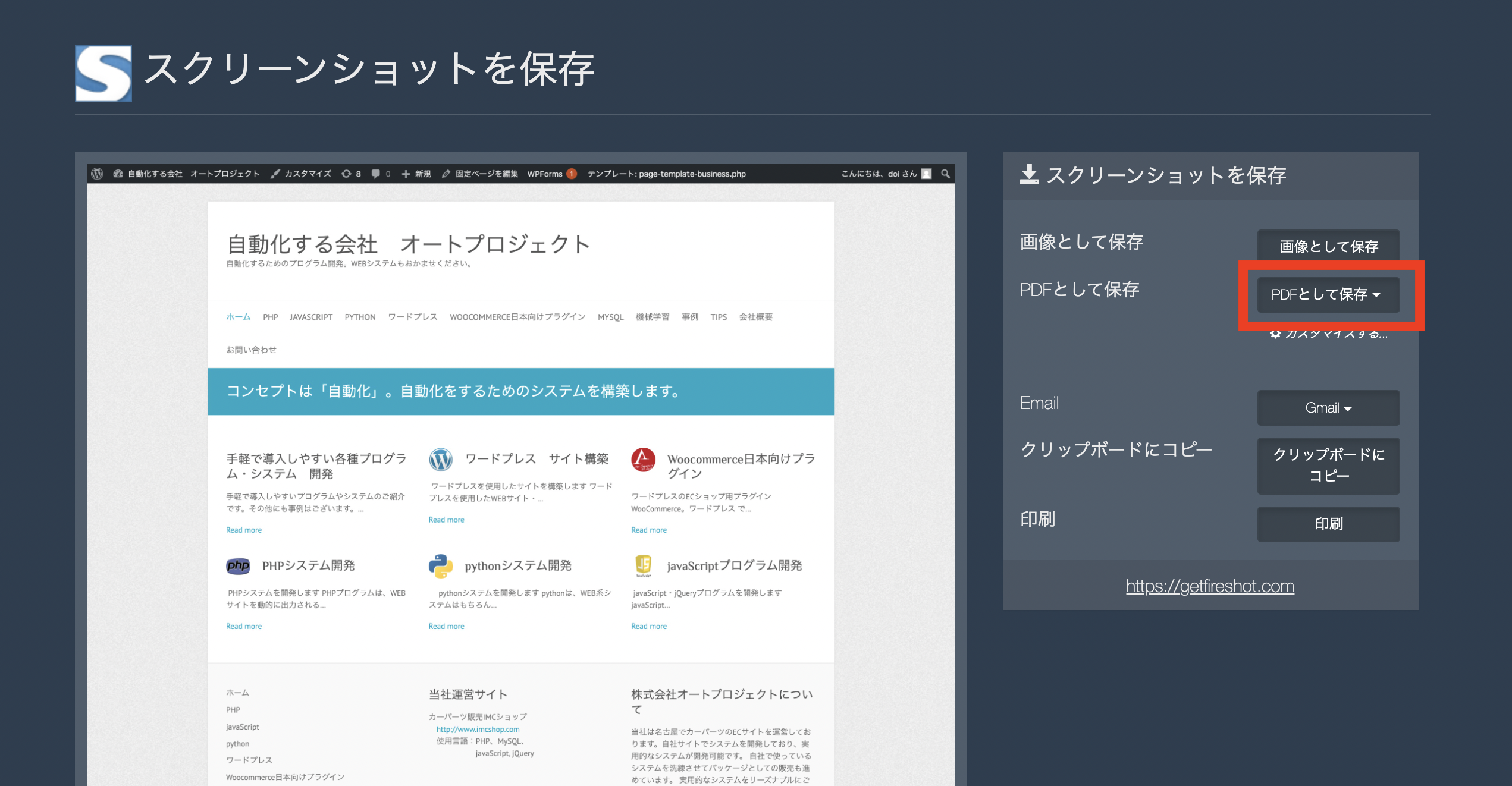Click the user avatar next to doi さん
1512x786 pixels.
[x=926, y=174]
